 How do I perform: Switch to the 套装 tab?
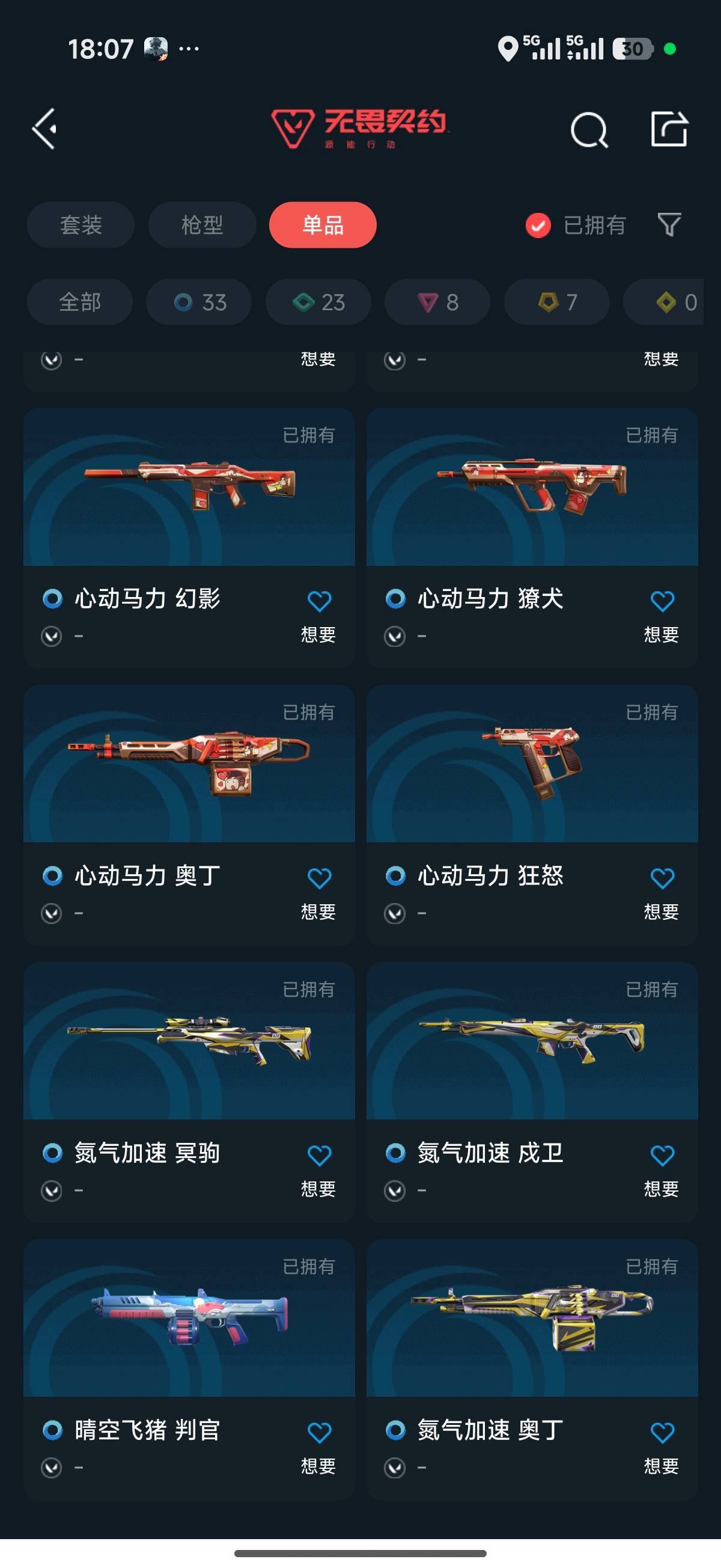[x=81, y=225]
